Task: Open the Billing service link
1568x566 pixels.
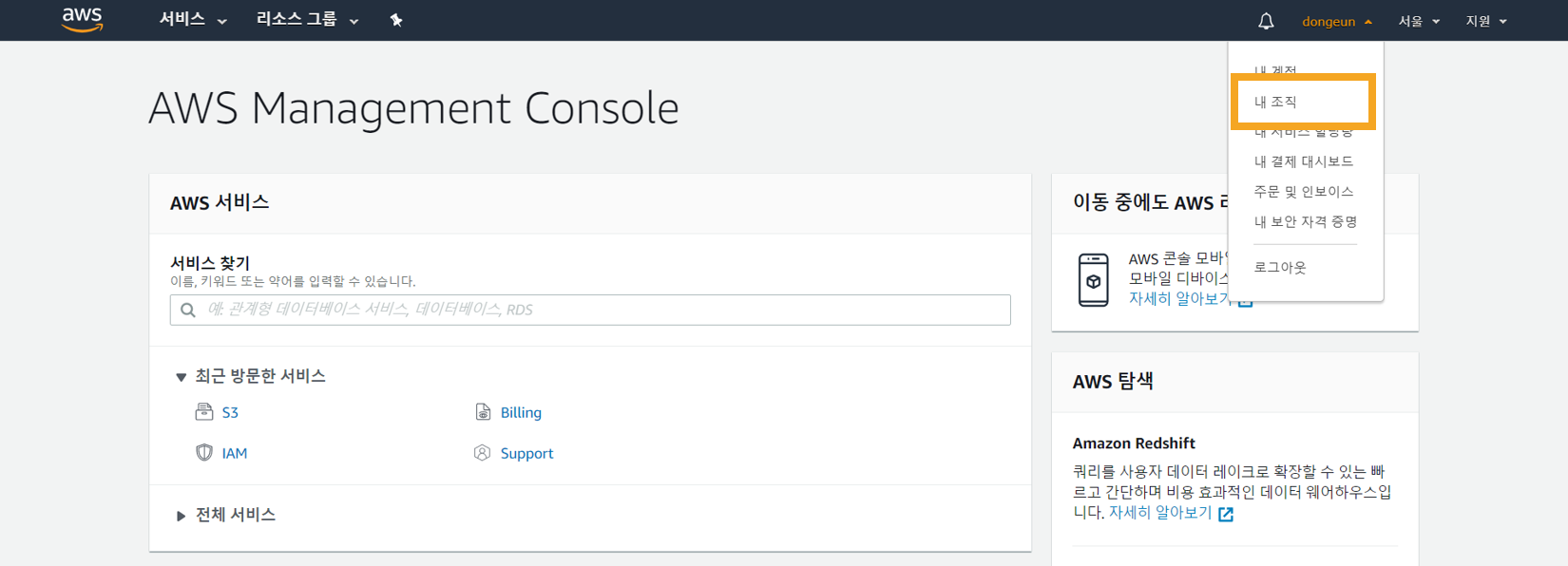Action: click(521, 412)
